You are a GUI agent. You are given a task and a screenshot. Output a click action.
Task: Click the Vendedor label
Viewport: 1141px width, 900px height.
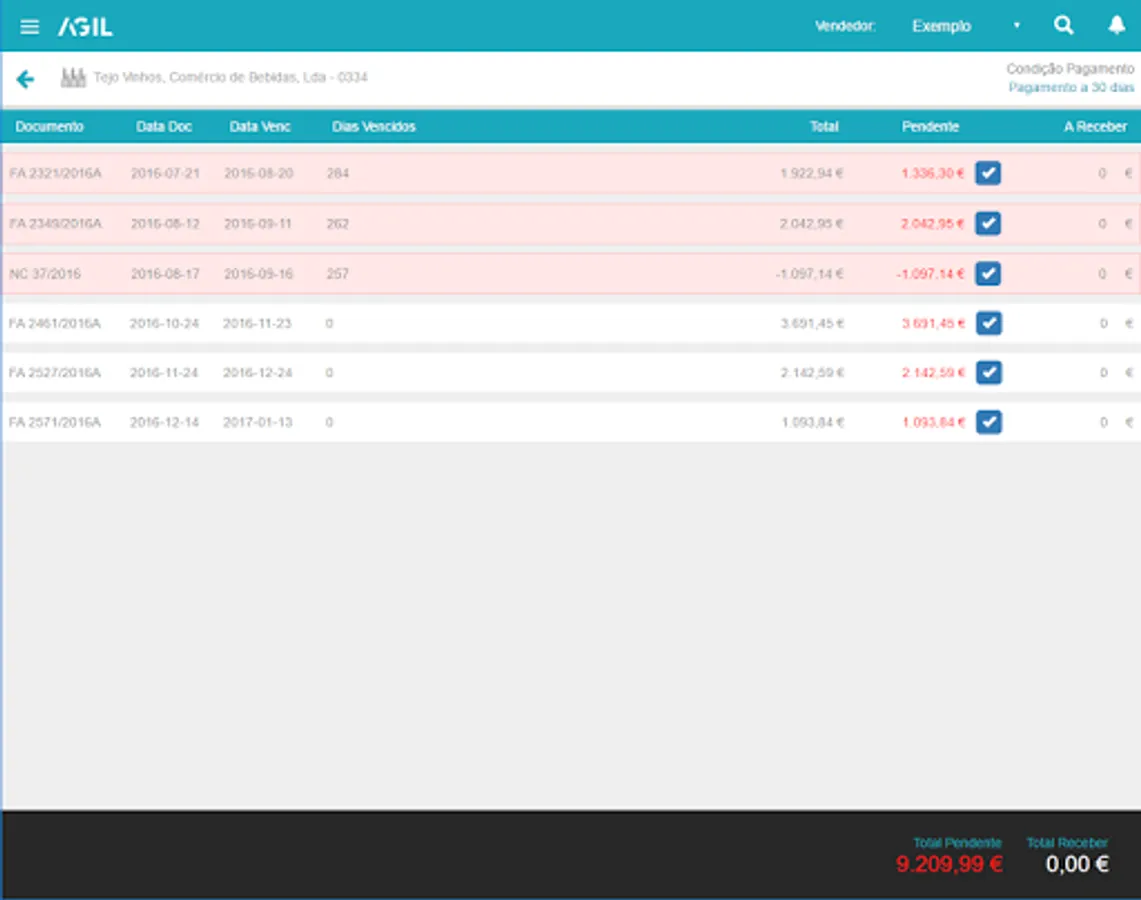coord(845,26)
